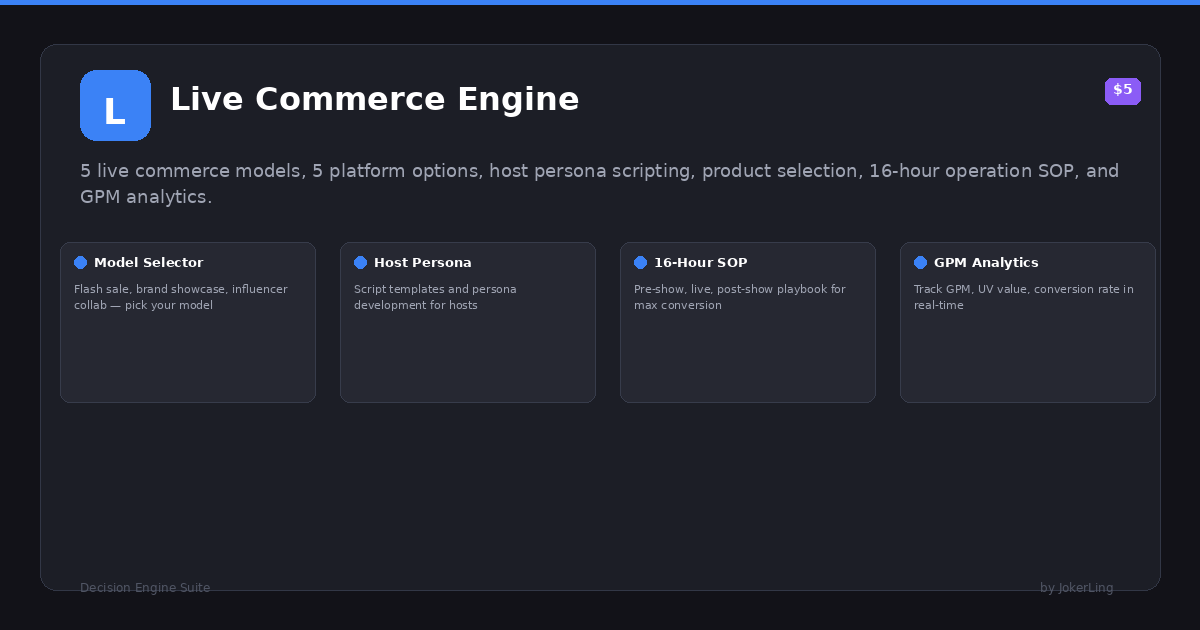
Task: Click the $5 price badge
Action: click(x=1123, y=91)
